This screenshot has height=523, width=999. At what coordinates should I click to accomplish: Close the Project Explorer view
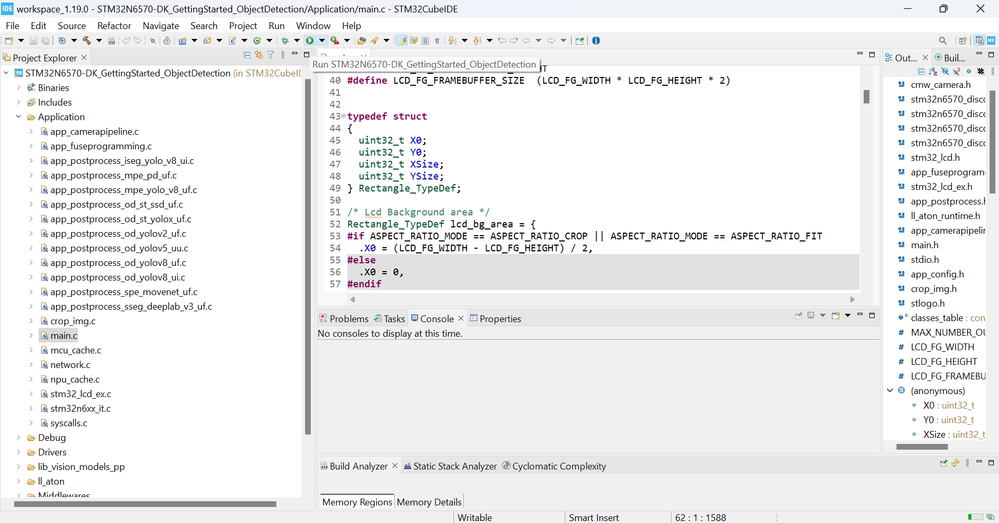pos(85,58)
